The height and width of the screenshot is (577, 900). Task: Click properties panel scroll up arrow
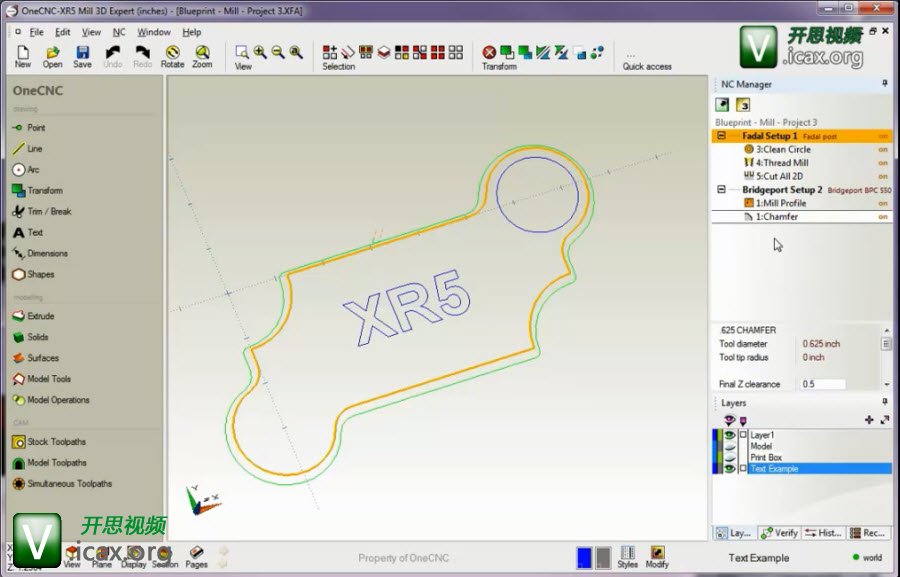coord(887,331)
